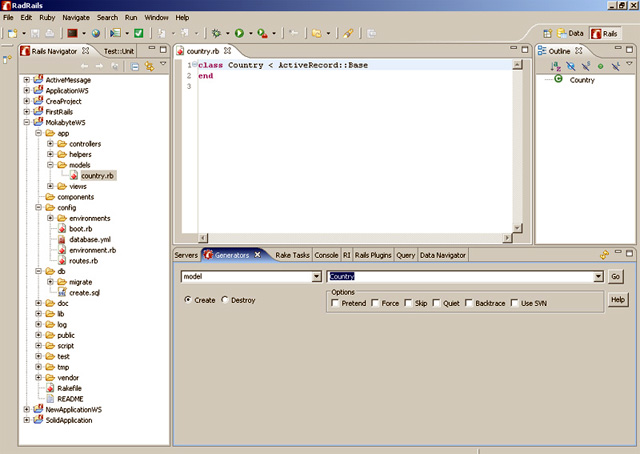Click the green checkmark test toolbar icon

[x=139, y=33]
